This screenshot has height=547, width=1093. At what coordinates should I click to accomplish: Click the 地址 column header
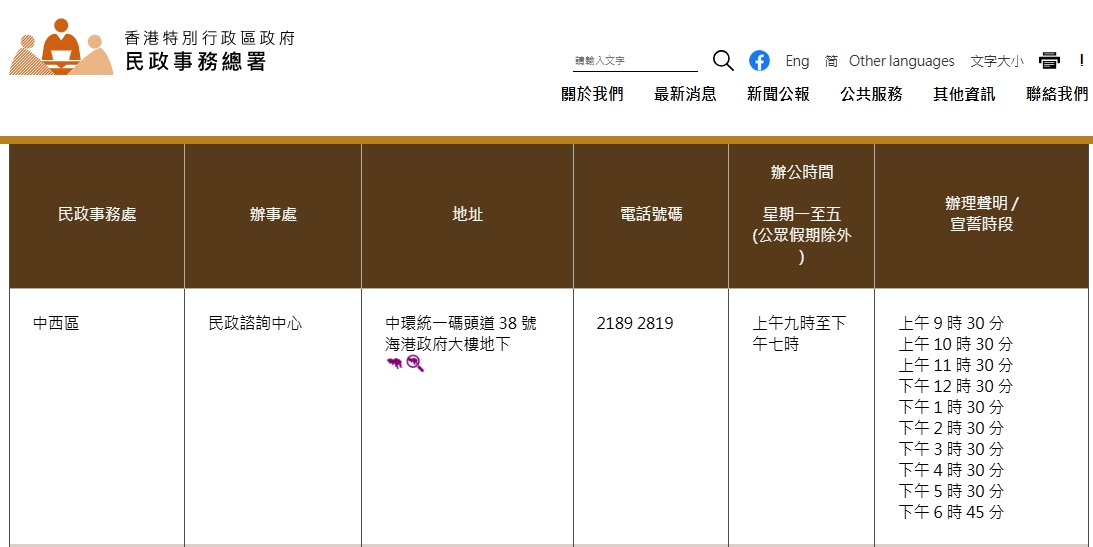tap(468, 215)
